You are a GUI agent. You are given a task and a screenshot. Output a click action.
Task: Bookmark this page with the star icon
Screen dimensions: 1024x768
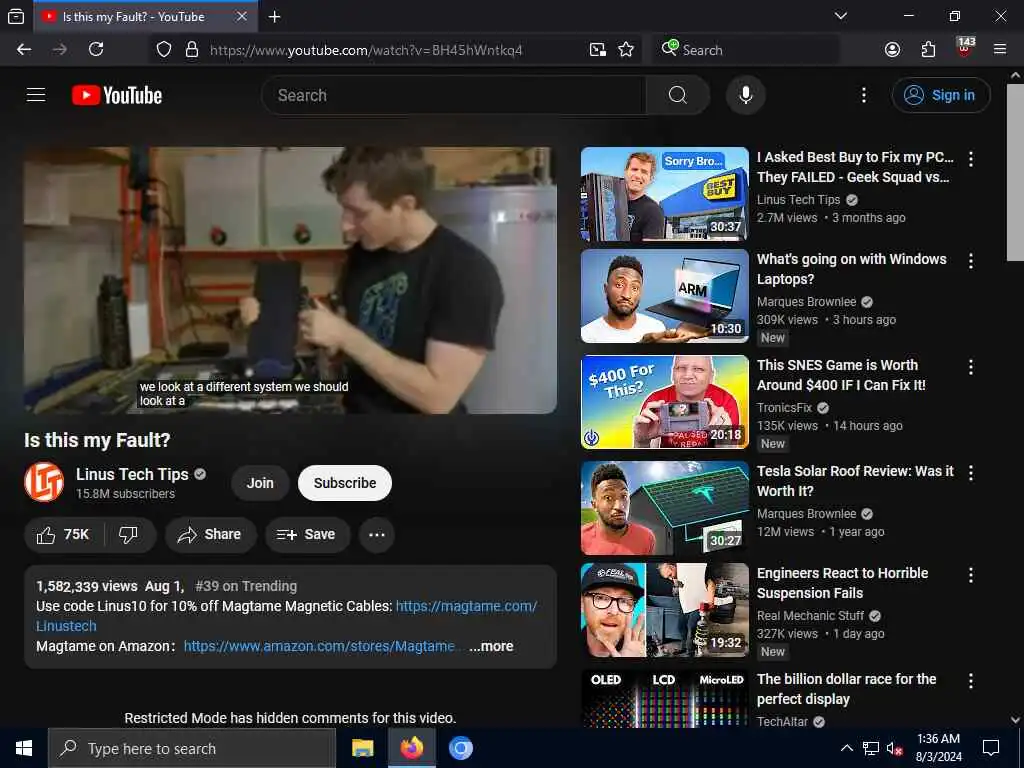pos(626,50)
